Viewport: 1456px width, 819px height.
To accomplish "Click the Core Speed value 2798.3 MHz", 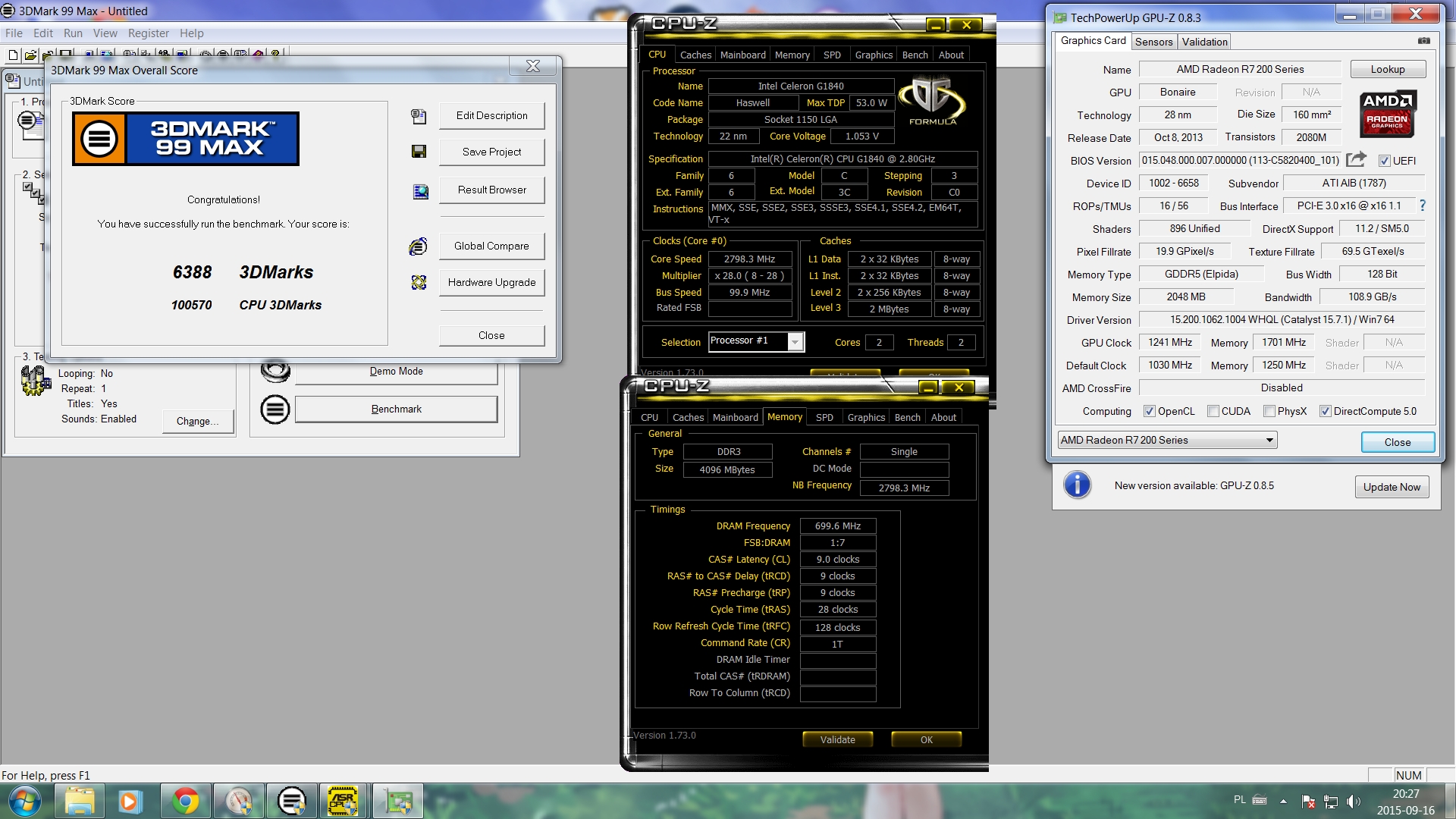I will pyautogui.click(x=749, y=259).
